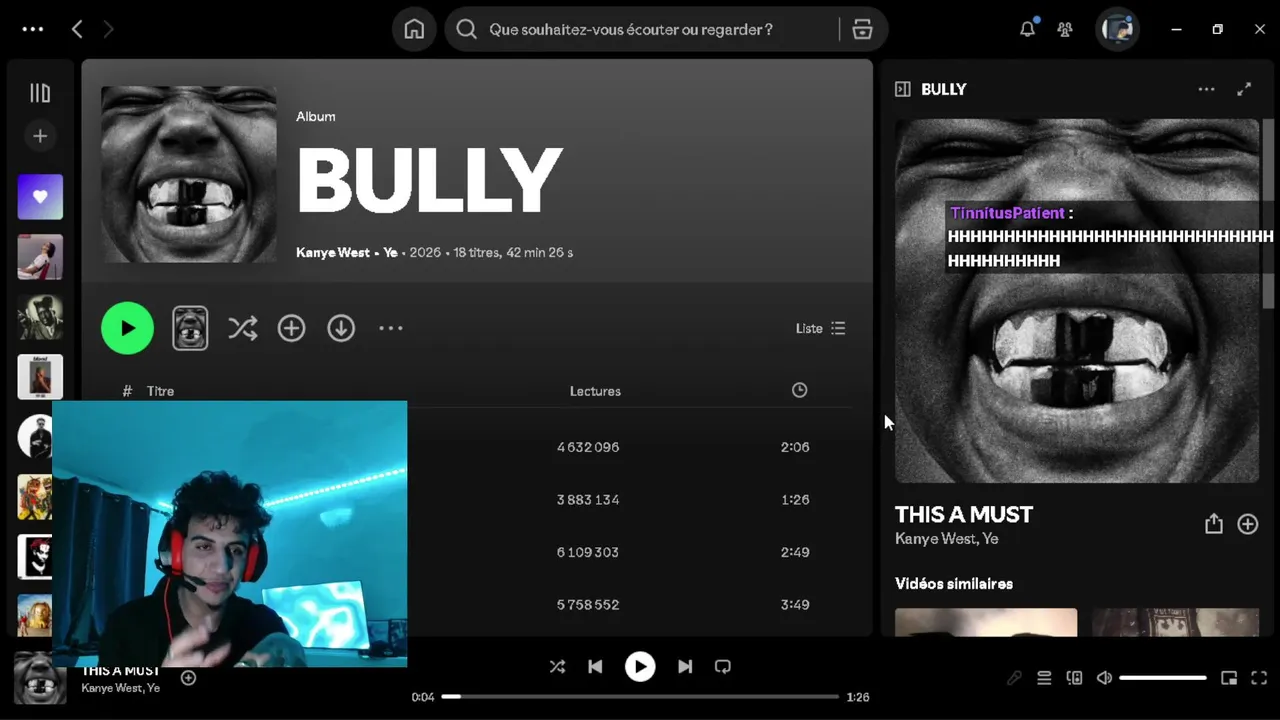Connect to a device icon
The height and width of the screenshot is (720, 1280).
(1074, 678)
